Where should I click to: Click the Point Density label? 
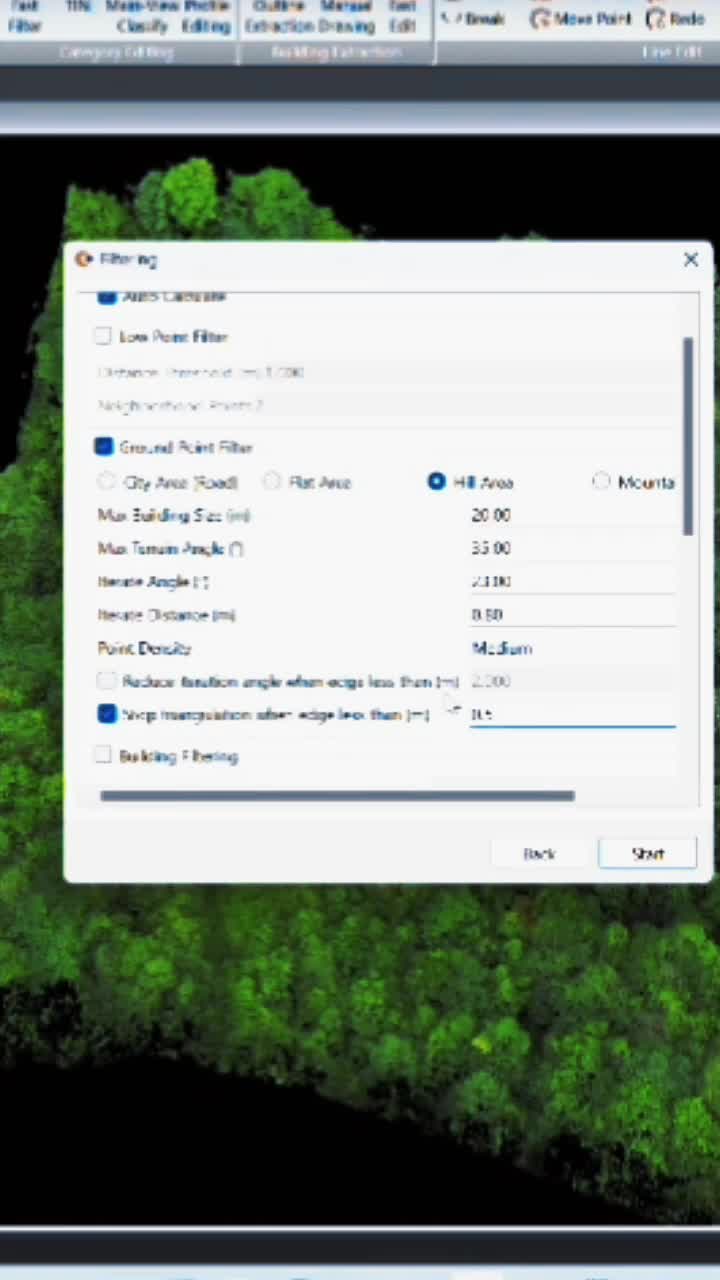tap(144, 648)
